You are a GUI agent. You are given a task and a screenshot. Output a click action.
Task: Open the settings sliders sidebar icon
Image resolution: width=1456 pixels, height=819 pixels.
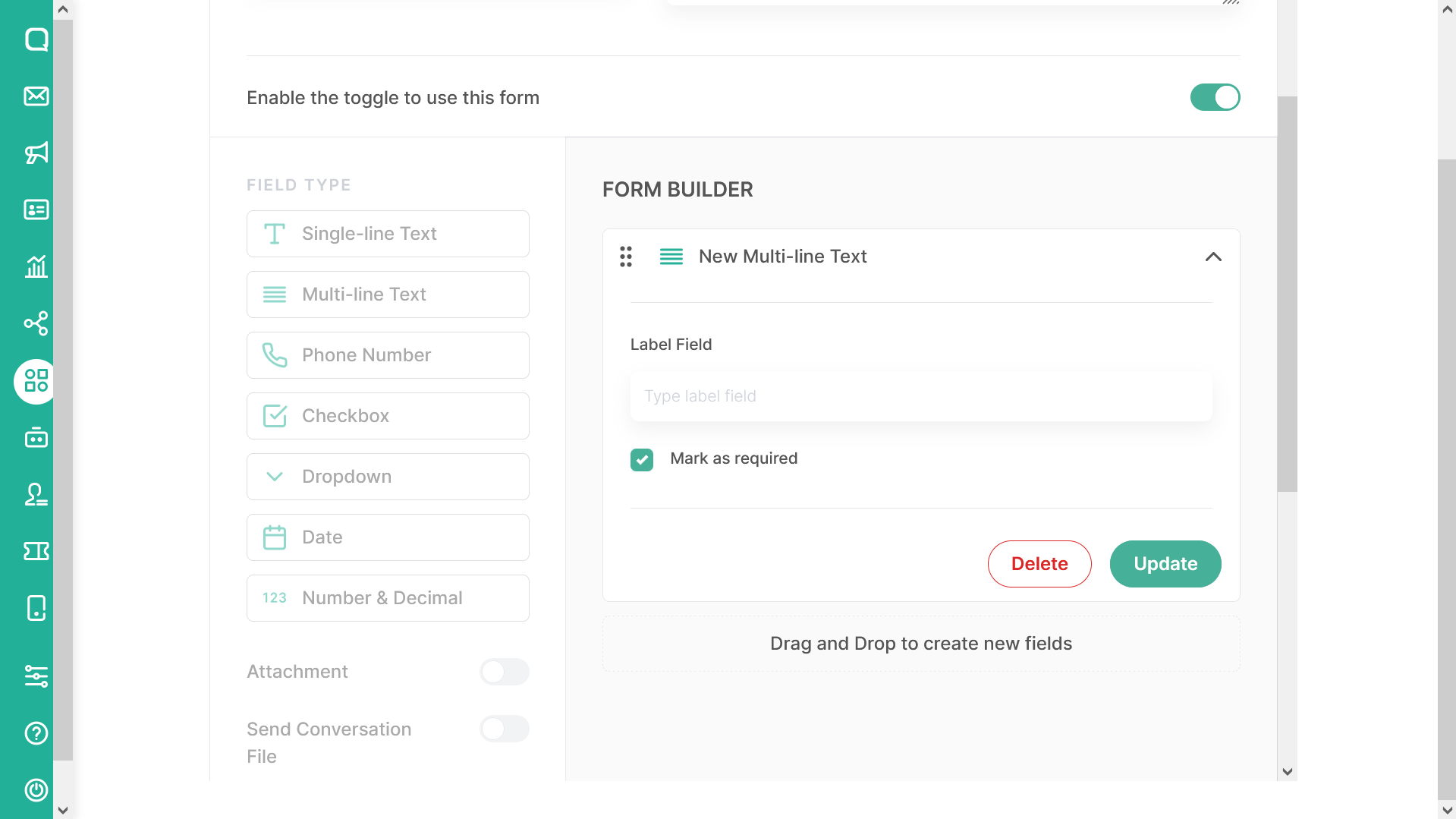tap(36, 676)
